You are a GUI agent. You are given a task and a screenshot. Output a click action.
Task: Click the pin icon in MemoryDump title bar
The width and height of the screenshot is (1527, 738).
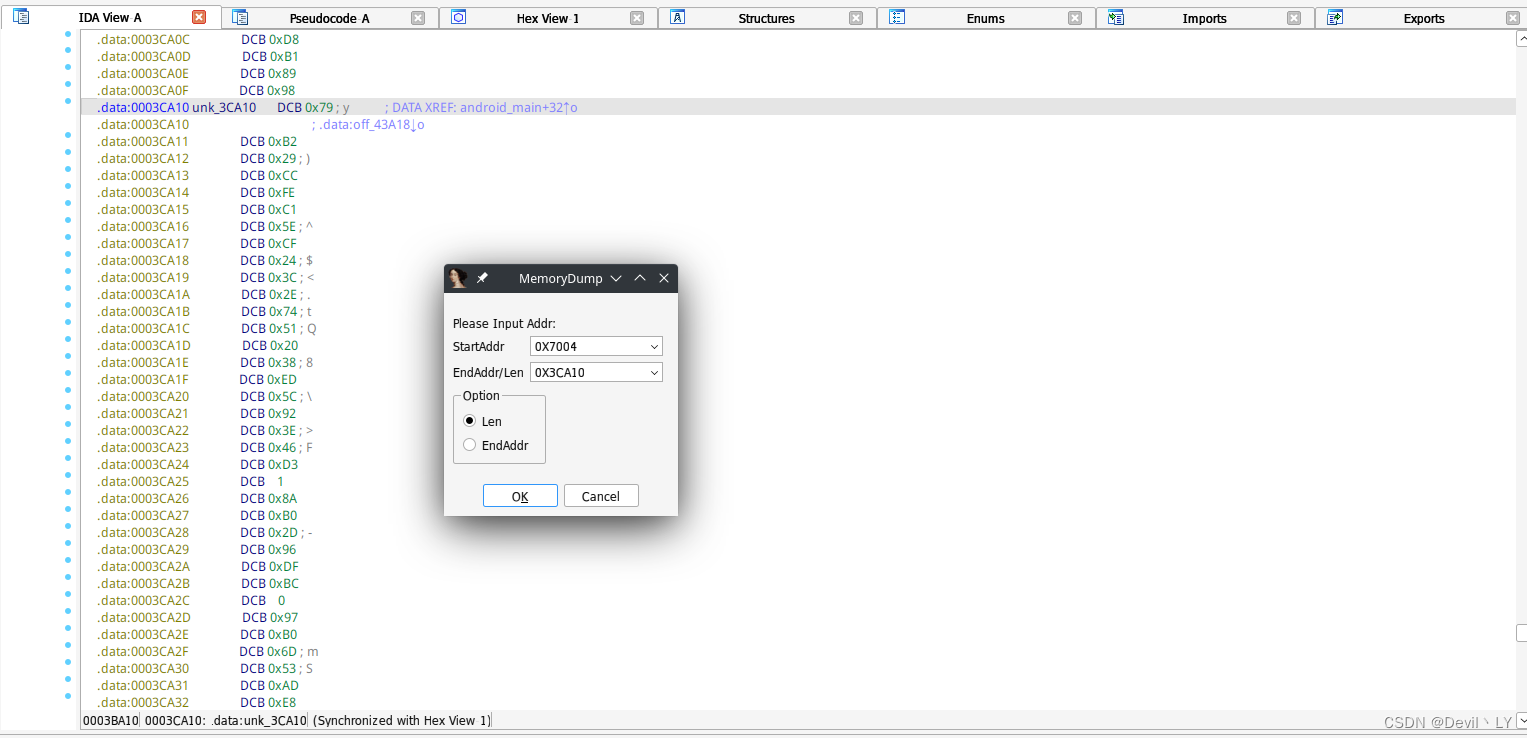click(x=482, y=278)
